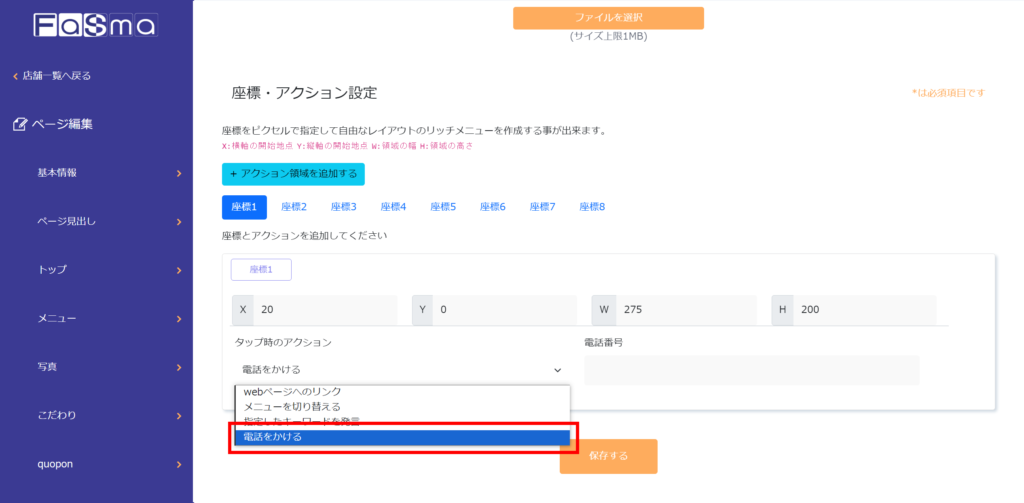1024x503 pixels.
Task: Select the 座標8 tab
Action: point(592,207)
